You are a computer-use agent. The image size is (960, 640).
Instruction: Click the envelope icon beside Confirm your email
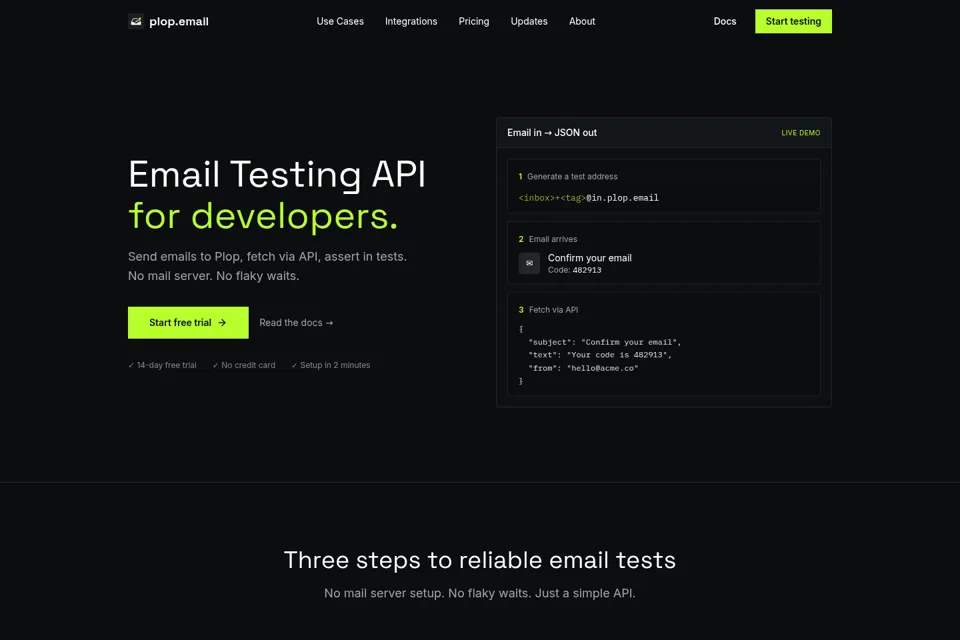[x=529, y=263]
